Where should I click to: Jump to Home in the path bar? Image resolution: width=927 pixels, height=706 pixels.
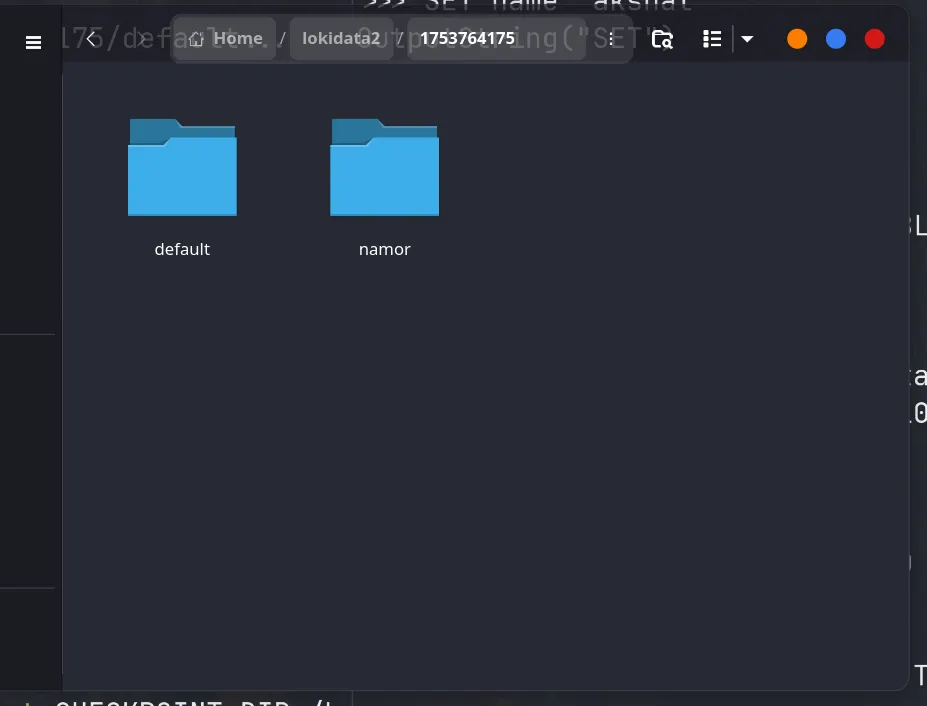(225, 38)
